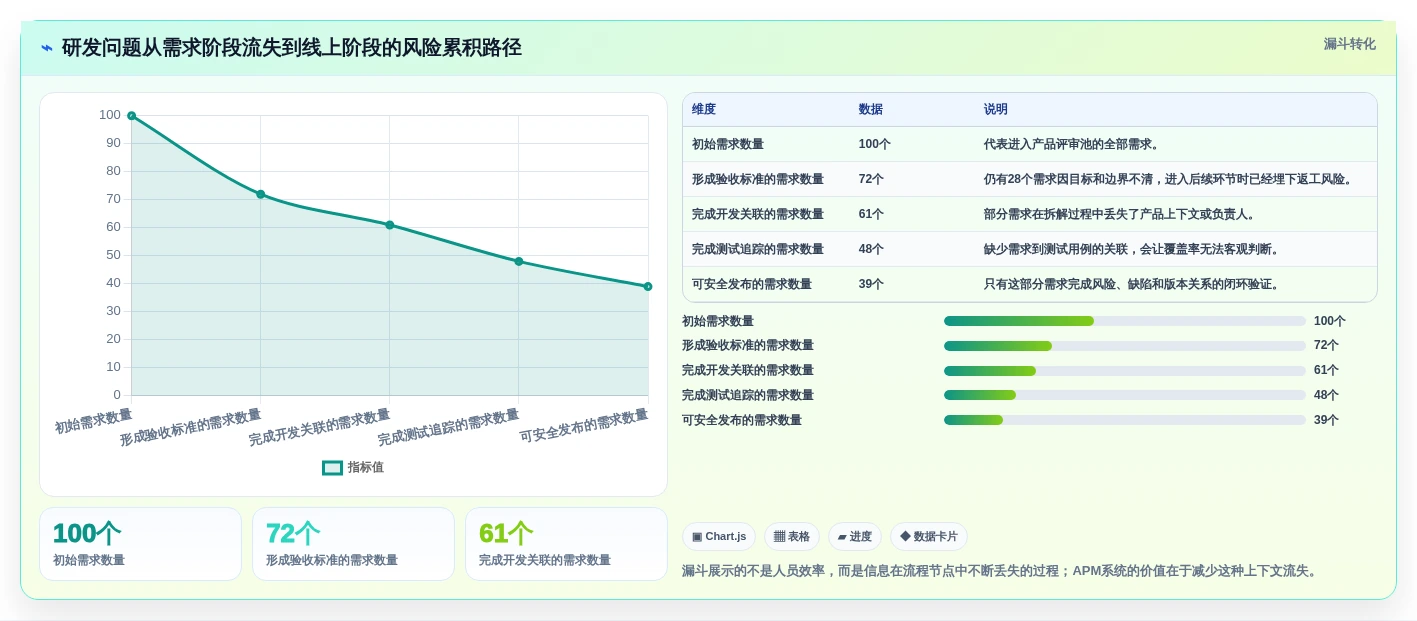The image size is (1417, 621).
Task: Click the chart data point at 72
Action: pyautogui.click(x=260, y=194)
